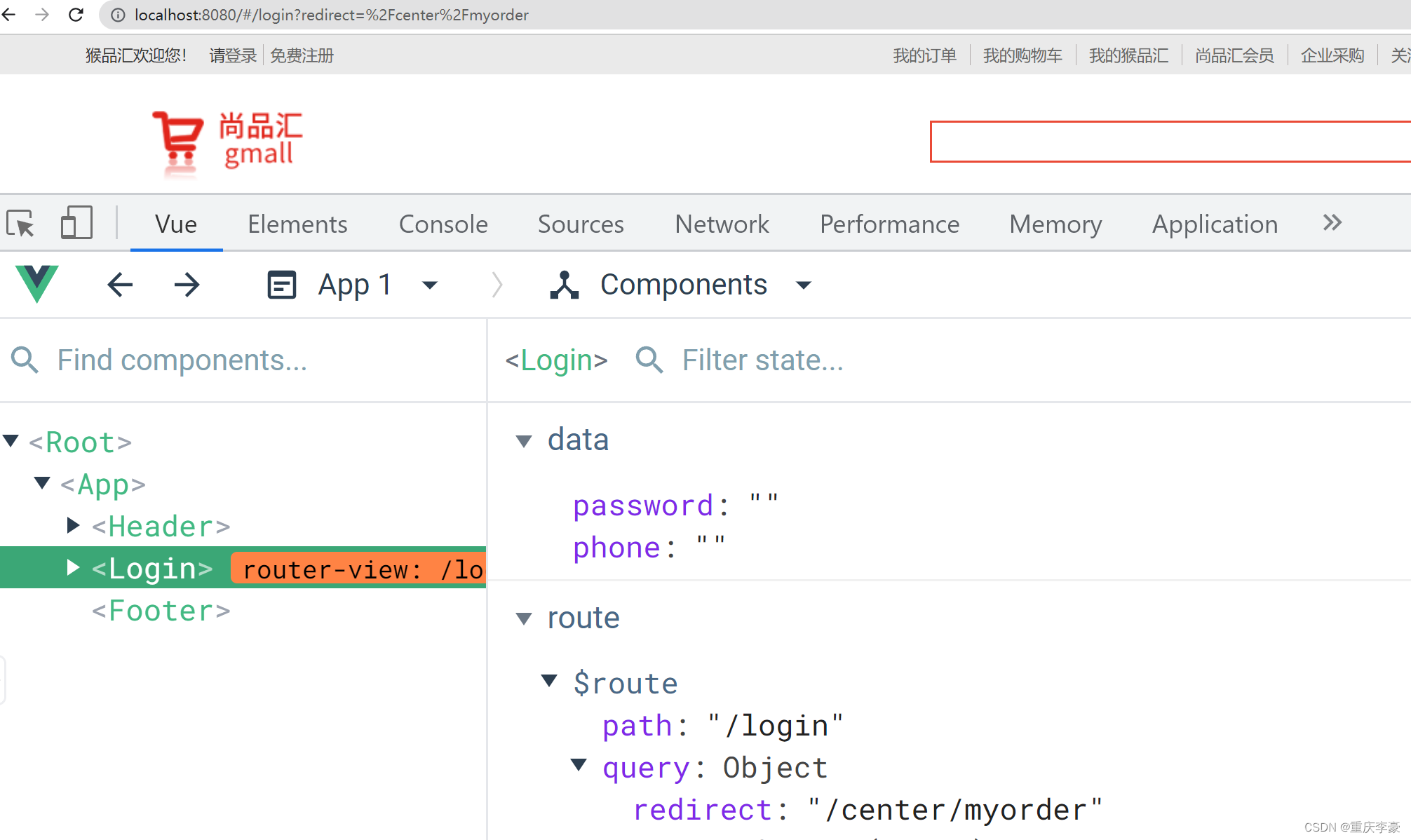Click the site info icon in address bar

click(x=118, y=15)
